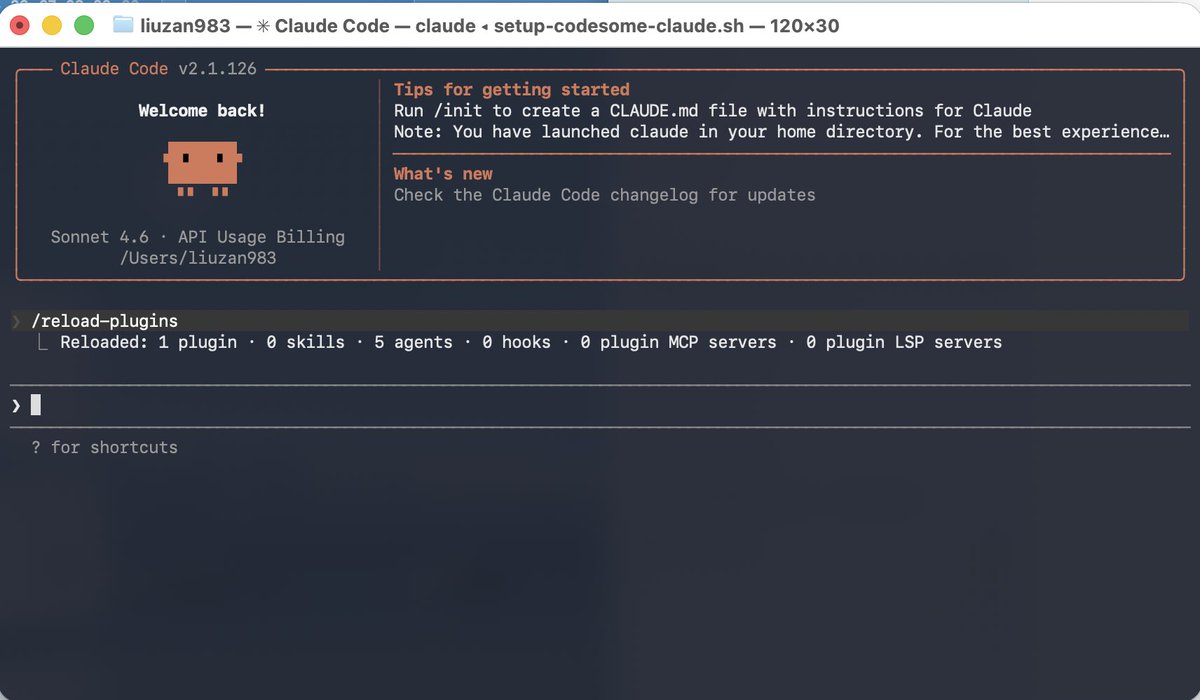Viewport: 1200px width, 700px height.
Task: Click the "0 hooks" text
Action: (516, 342)
